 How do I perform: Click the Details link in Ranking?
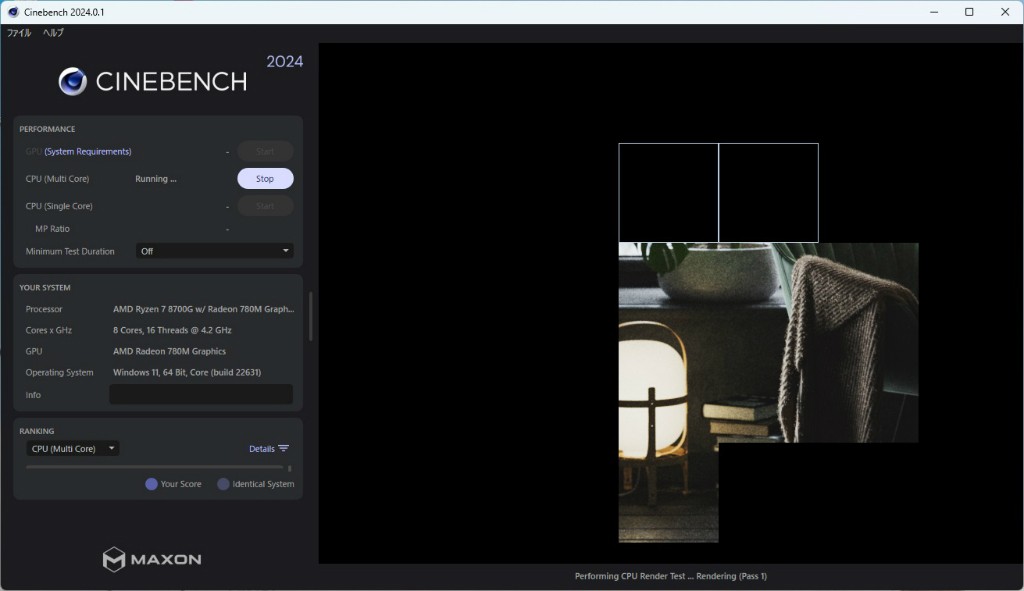261,449
